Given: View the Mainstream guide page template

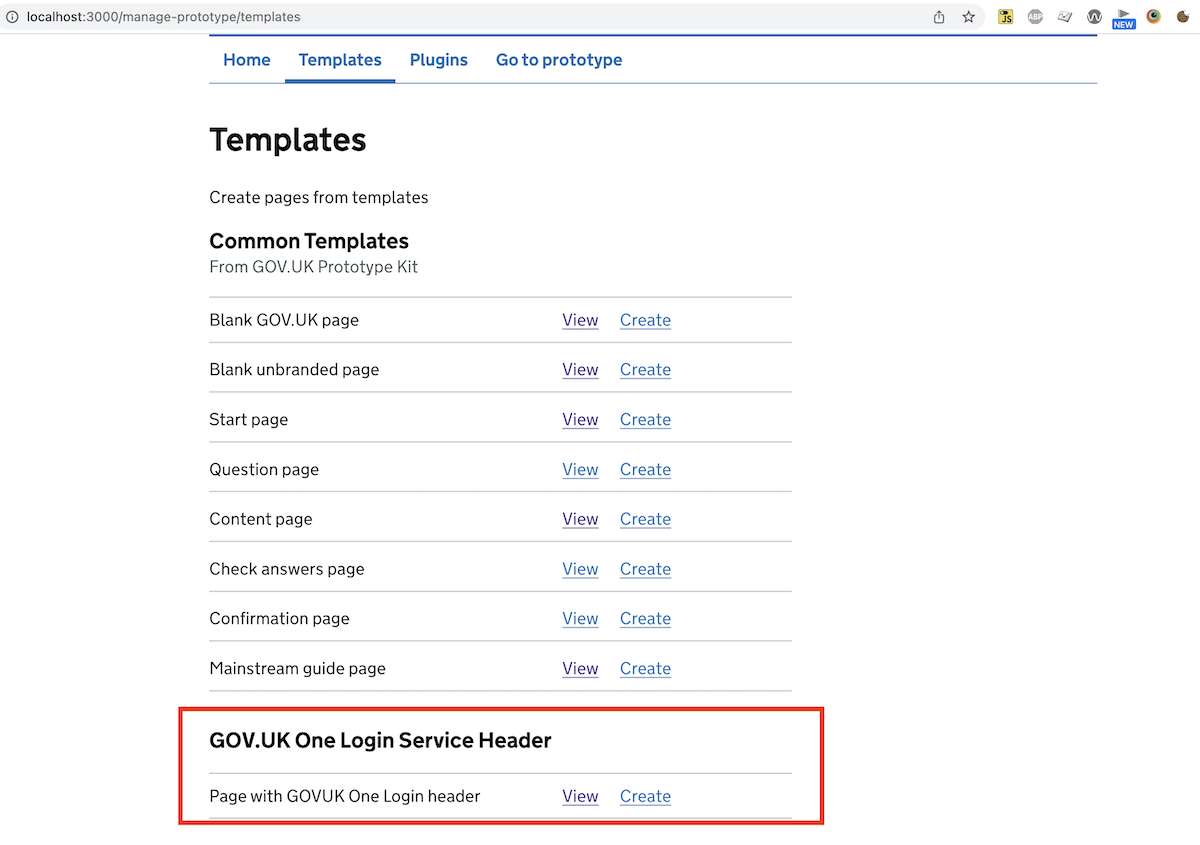Looking at the screenshot, I should coord(580,668).
